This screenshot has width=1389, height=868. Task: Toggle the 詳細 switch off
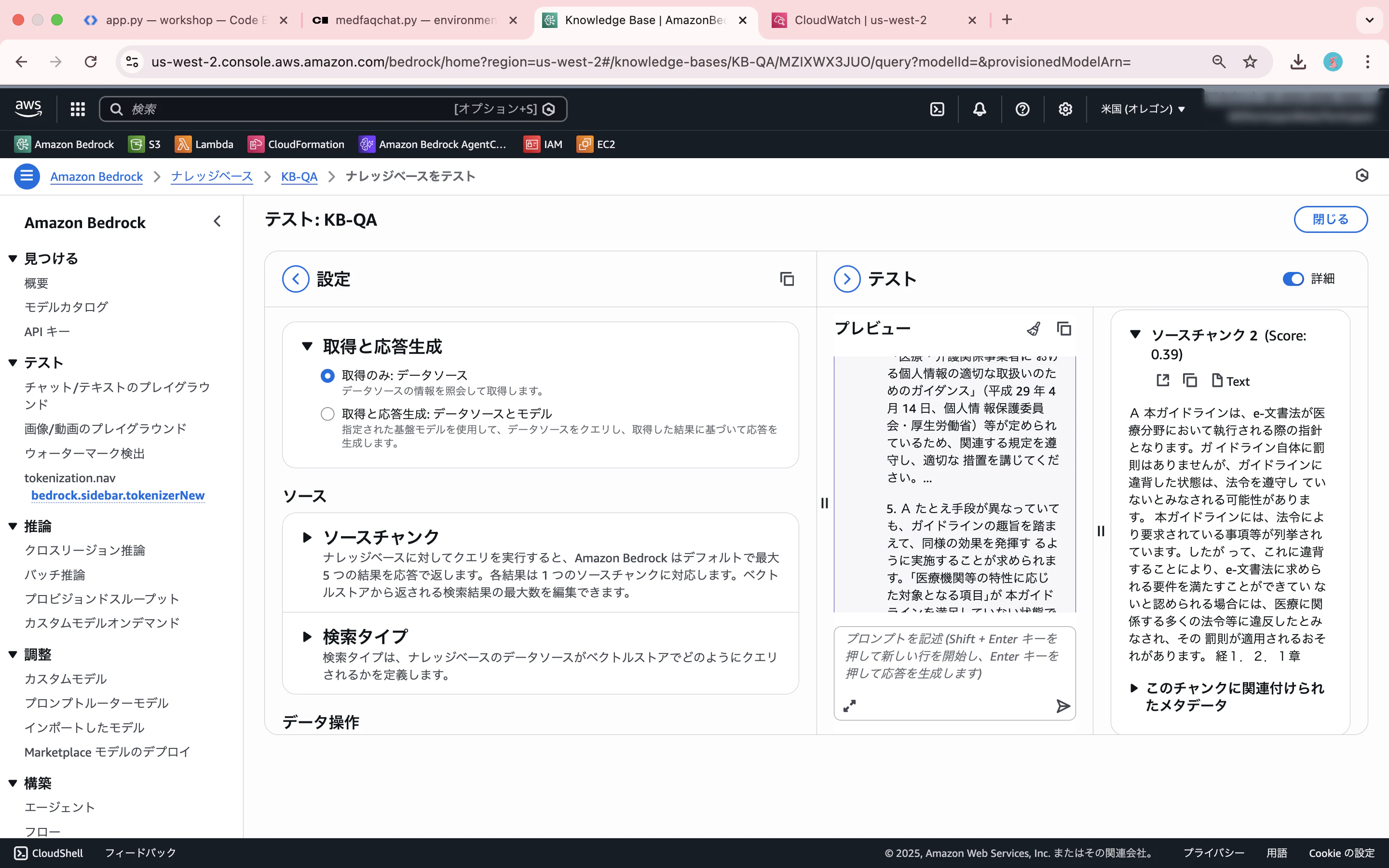point(1293,279)
